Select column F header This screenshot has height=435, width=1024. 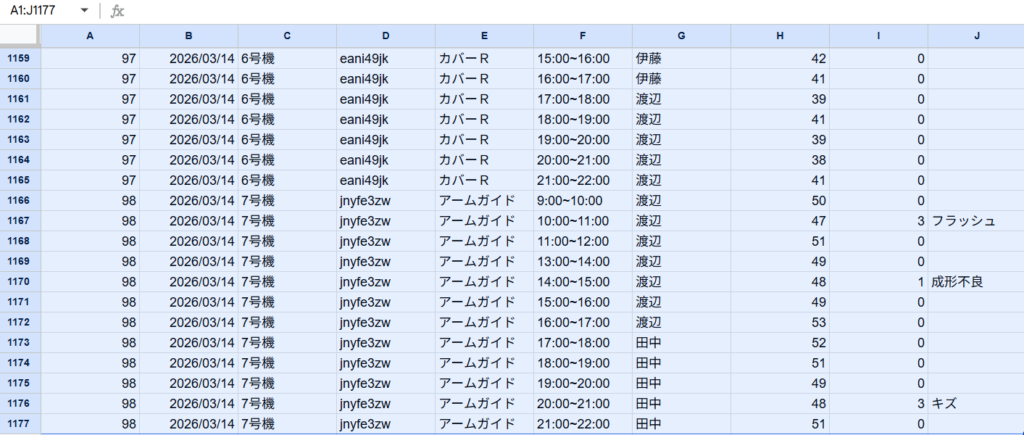(x=583, y=36)
